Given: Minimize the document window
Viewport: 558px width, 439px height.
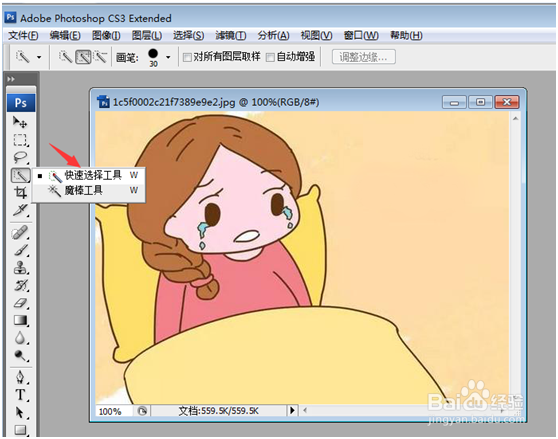Looking at the screenshot, I should coord(454,102).
